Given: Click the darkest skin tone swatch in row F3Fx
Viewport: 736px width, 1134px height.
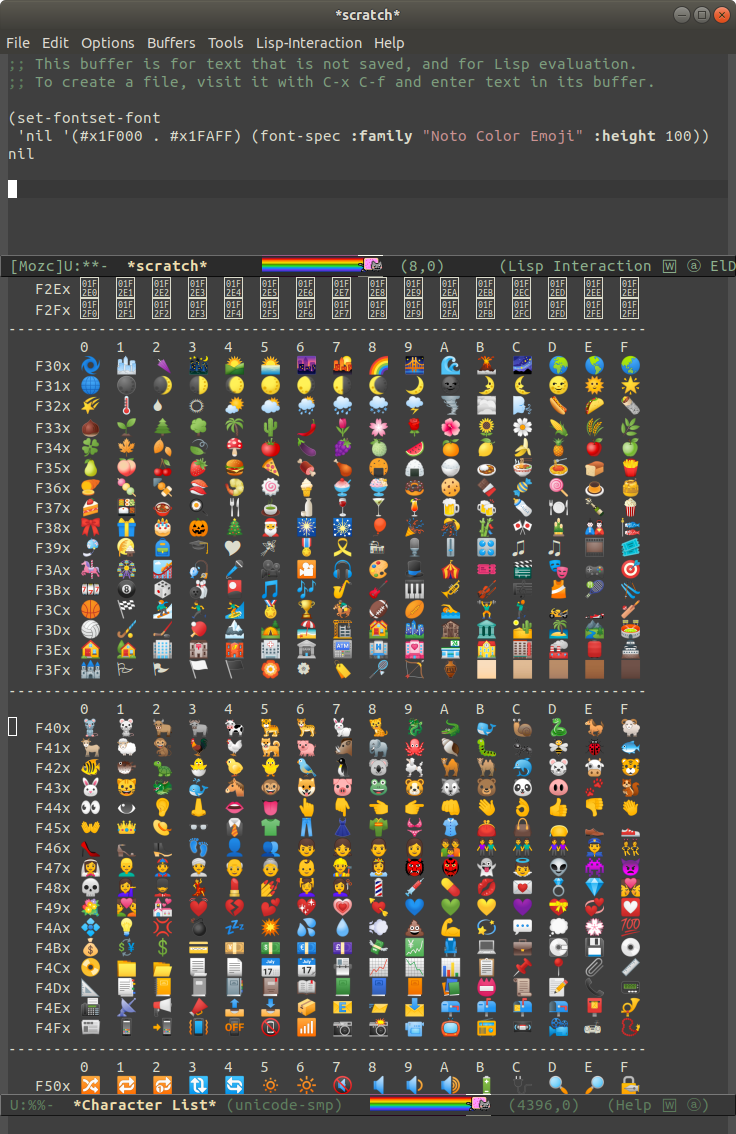Looking at the screenshot, I should click(x=630, y=670).
